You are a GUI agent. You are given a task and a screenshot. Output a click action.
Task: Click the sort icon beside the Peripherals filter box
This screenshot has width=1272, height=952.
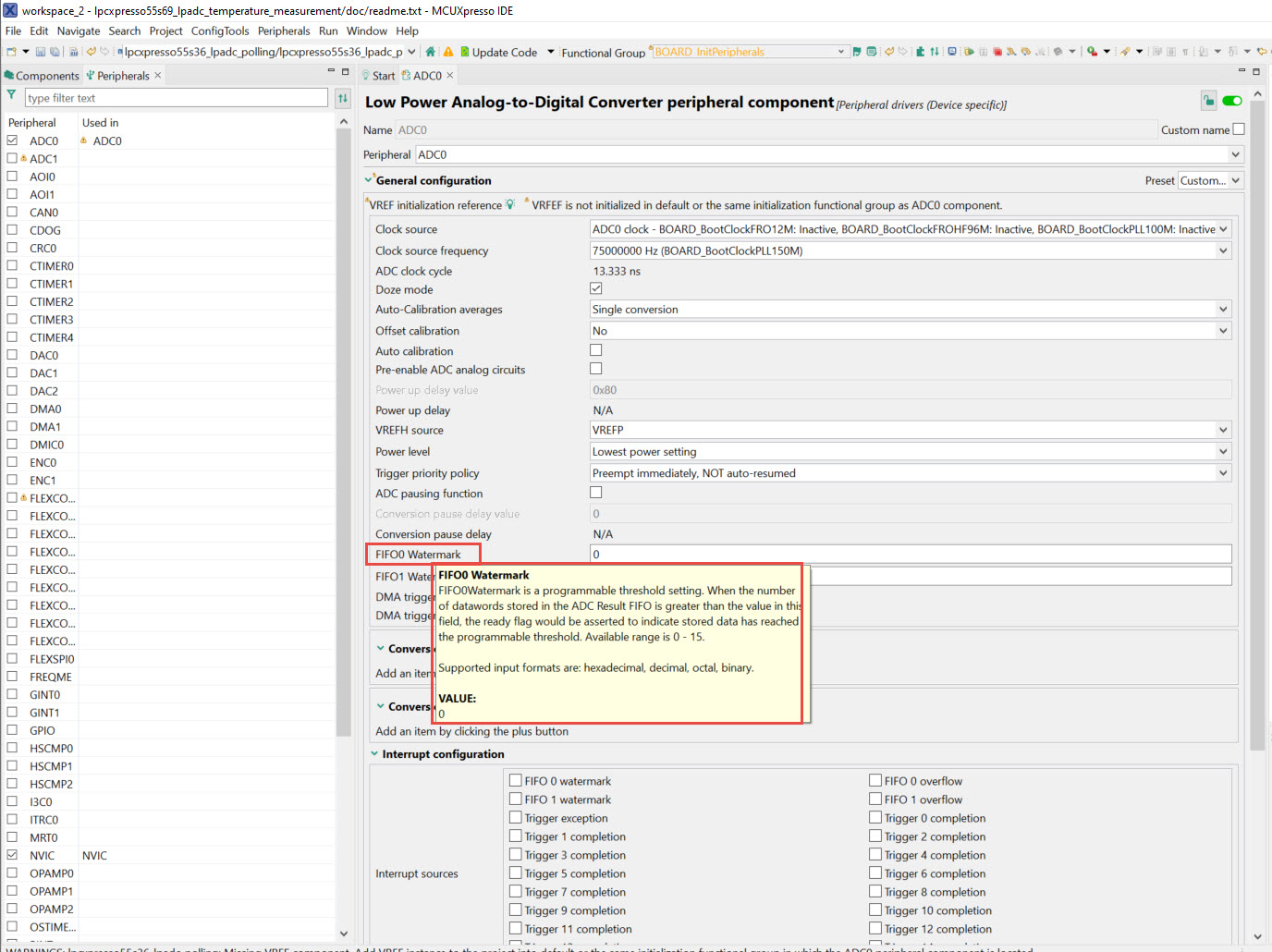[342, 97]
